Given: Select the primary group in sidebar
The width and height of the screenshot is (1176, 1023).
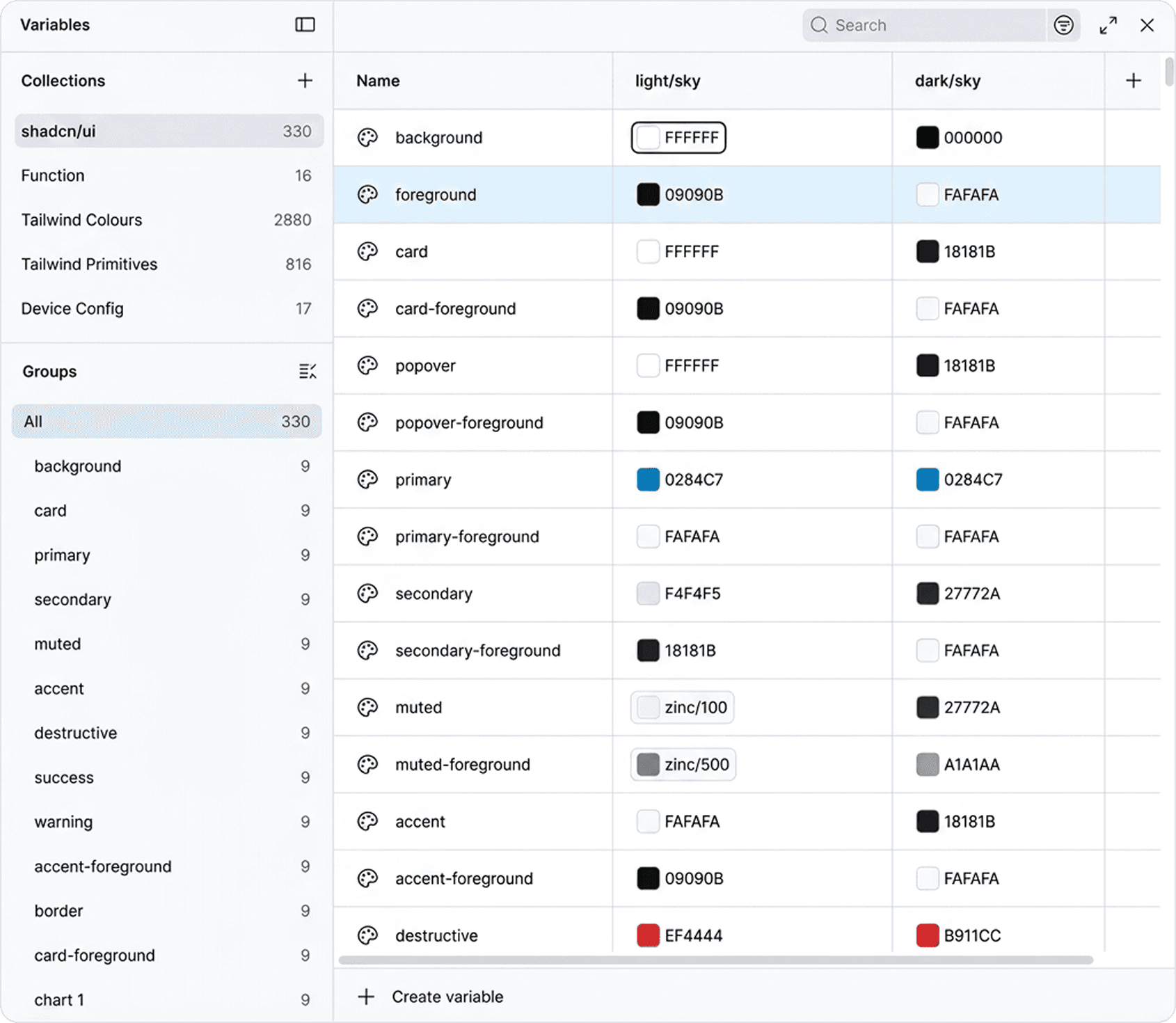Looking at the screenshot, I should (x=167, y=555).
